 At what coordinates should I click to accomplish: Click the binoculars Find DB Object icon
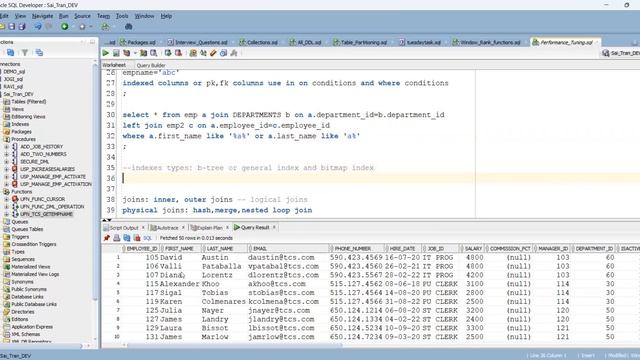(x=129, y=27)
